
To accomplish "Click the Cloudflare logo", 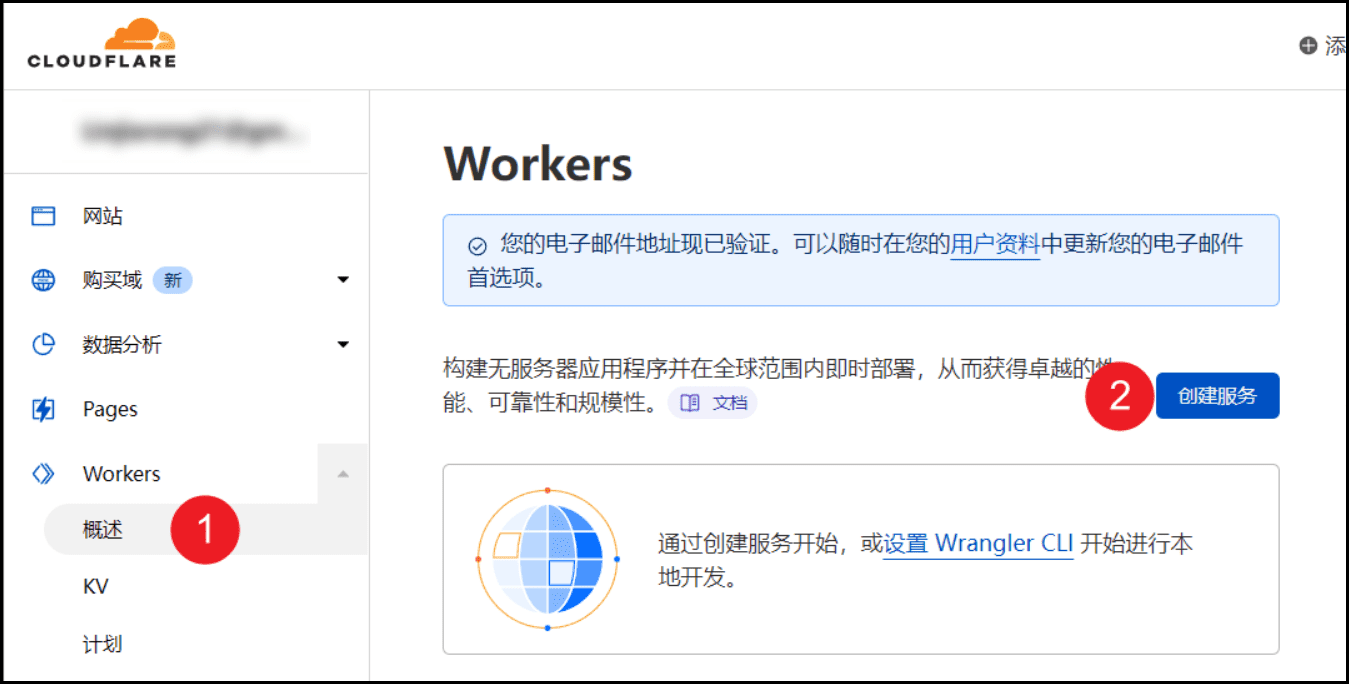I will pos(101,43).
